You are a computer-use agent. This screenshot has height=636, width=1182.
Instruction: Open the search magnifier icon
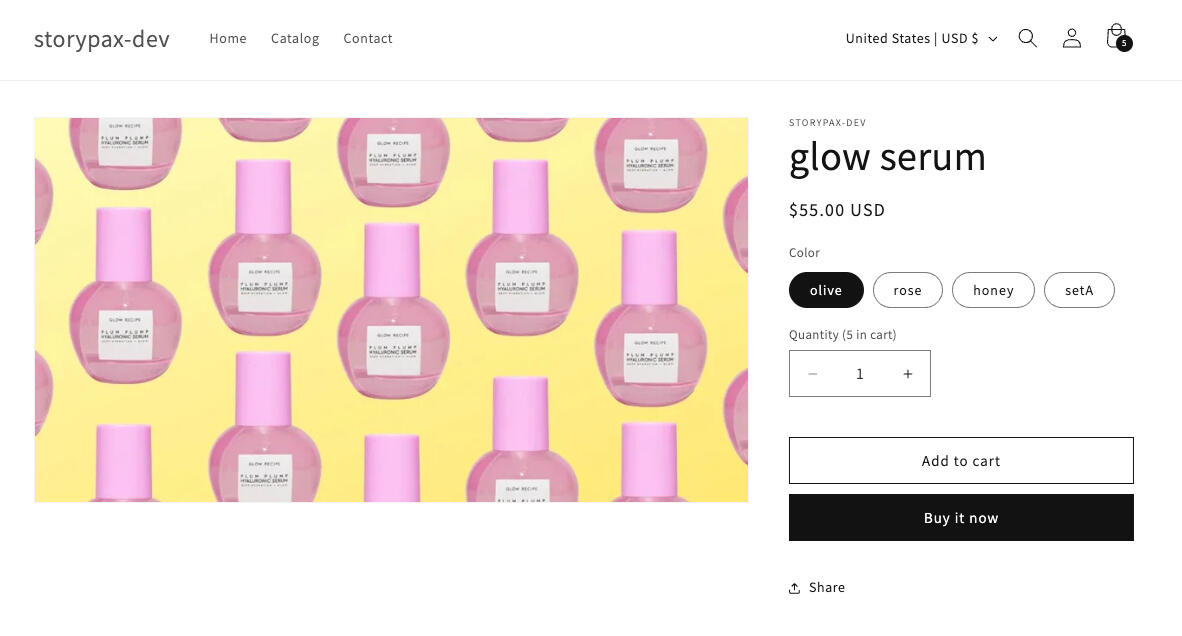pyautogui.click(x=1027, y=38)
